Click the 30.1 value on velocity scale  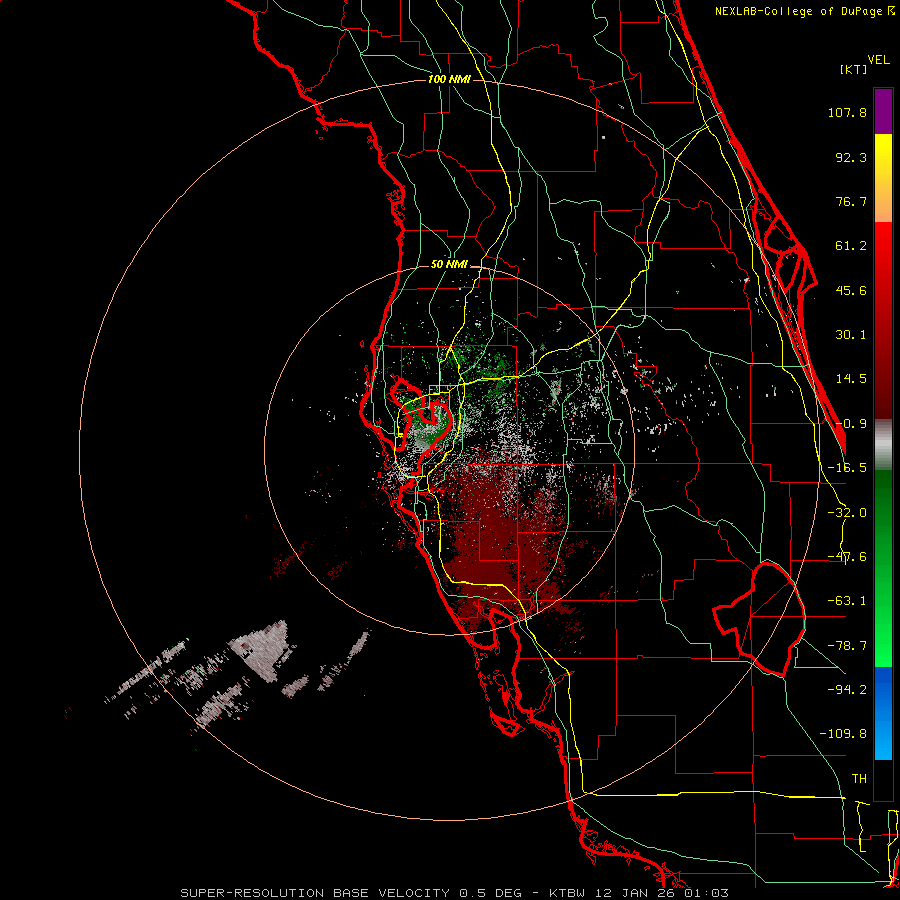tap(851, 335)
